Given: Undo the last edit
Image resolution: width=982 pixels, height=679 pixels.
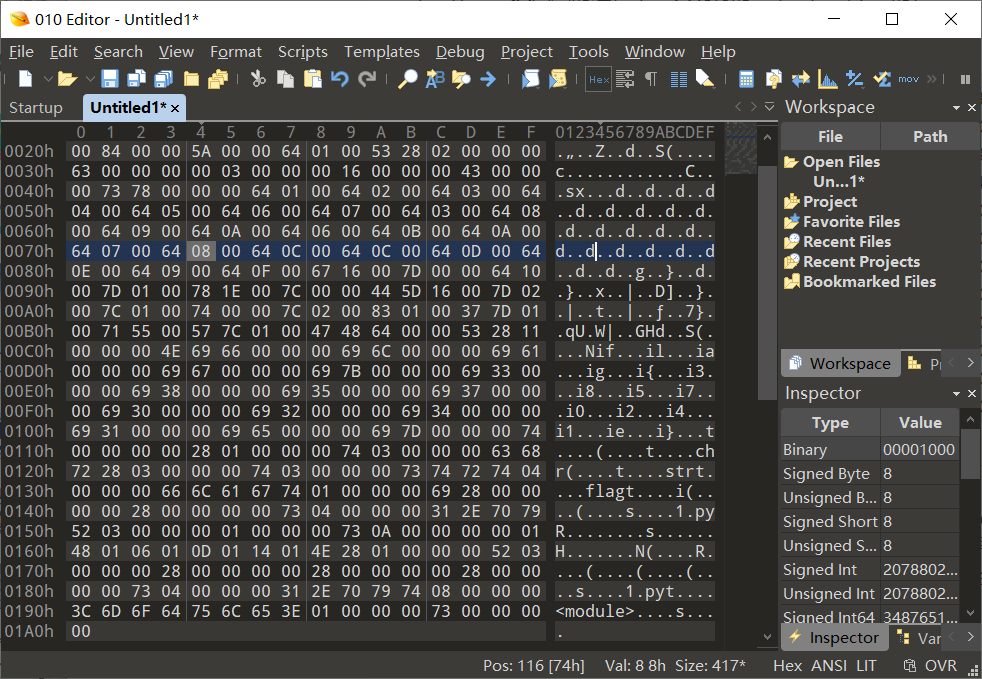Looking at the screenshot, I should pyautogui.click(x=340, y=79).
